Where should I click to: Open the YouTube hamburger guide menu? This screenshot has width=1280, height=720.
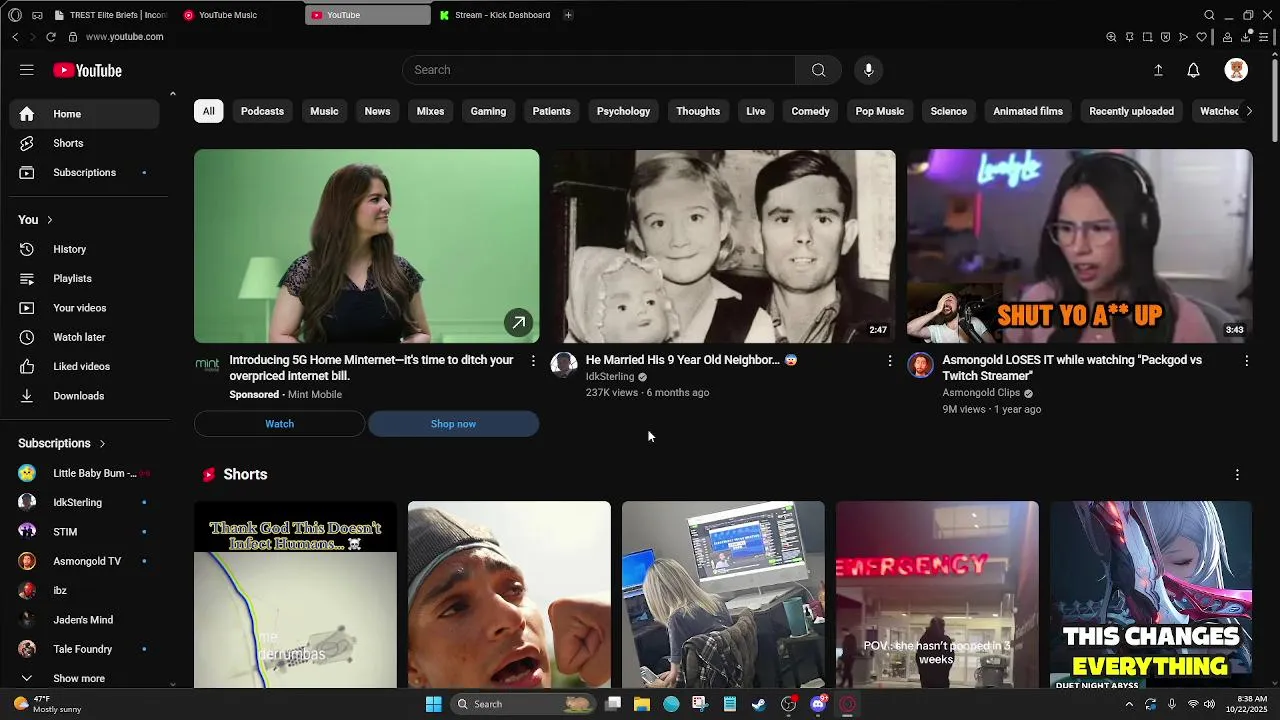tap(27, 70)
